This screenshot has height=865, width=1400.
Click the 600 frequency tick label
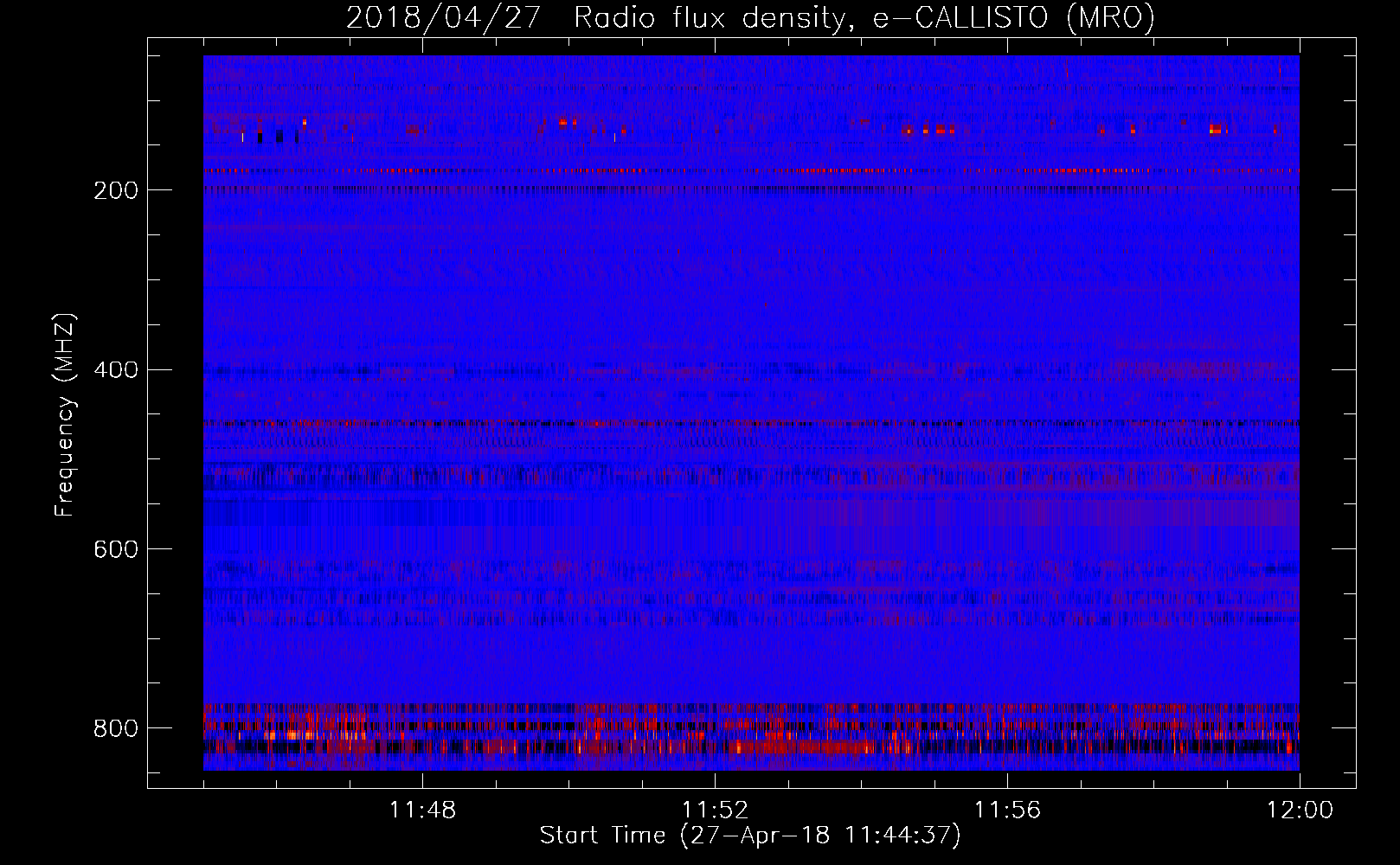pos(116,549)
